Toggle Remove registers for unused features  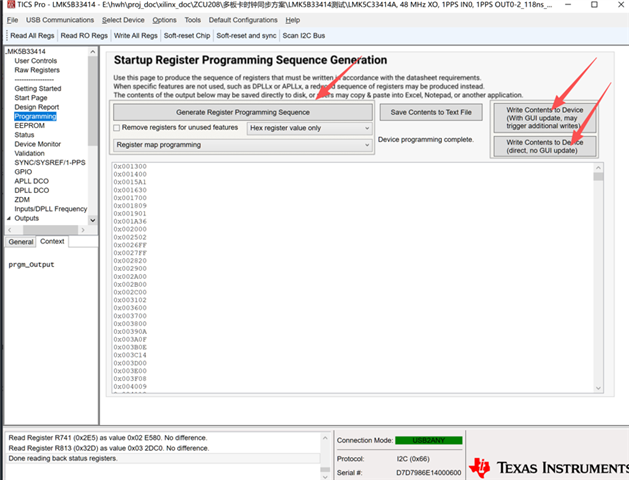coord(117,128)
